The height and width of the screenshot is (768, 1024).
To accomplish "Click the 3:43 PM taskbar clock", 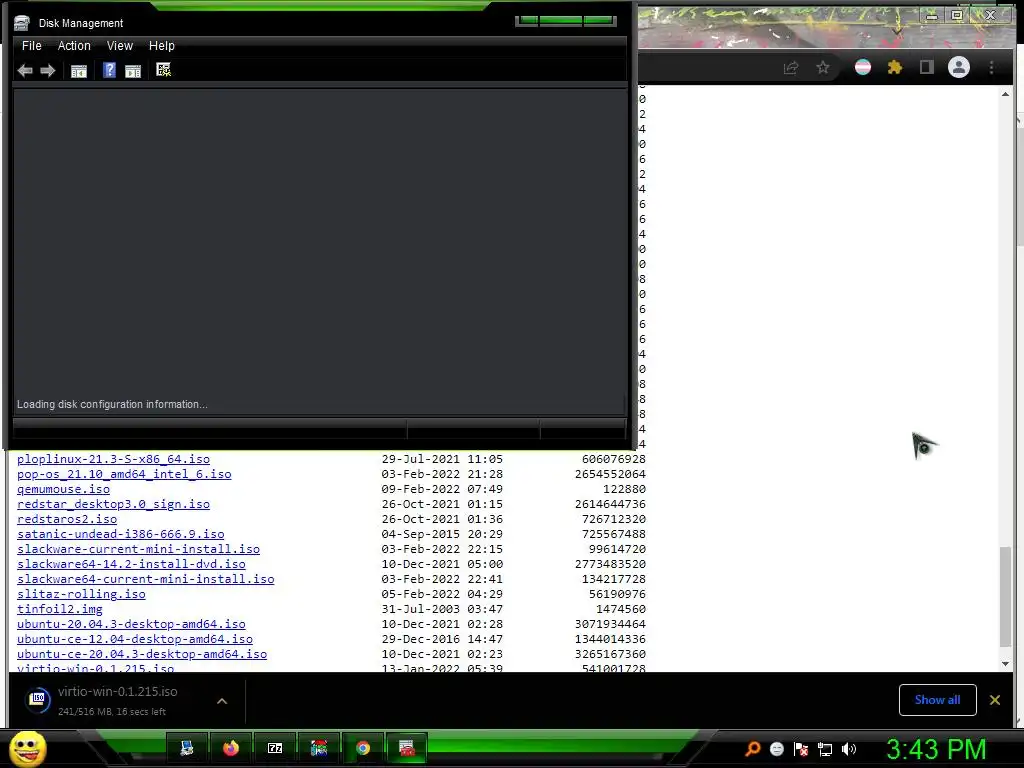I will 936,749.
